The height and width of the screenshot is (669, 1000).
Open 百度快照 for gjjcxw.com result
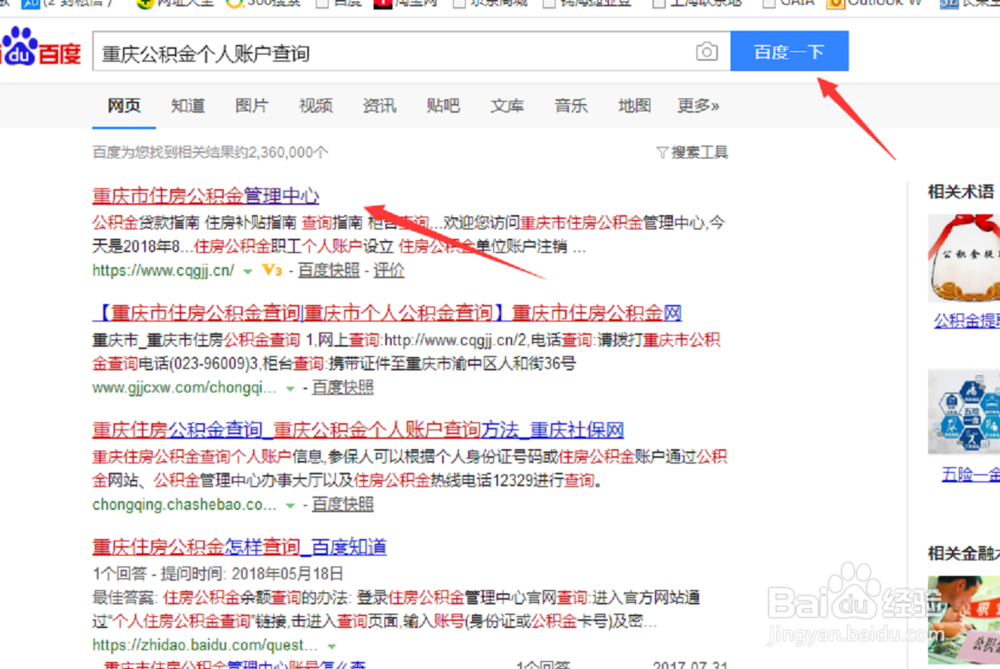click(342, 387)
